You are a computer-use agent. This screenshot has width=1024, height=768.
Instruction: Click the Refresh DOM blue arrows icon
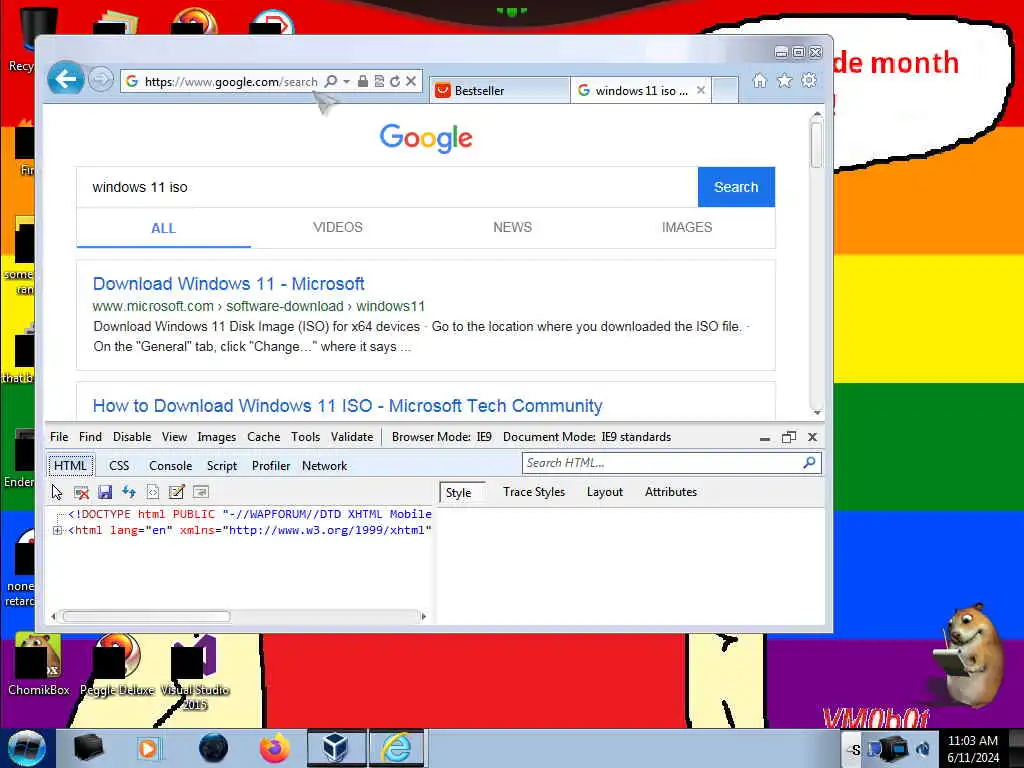click(x=129, y=492)
